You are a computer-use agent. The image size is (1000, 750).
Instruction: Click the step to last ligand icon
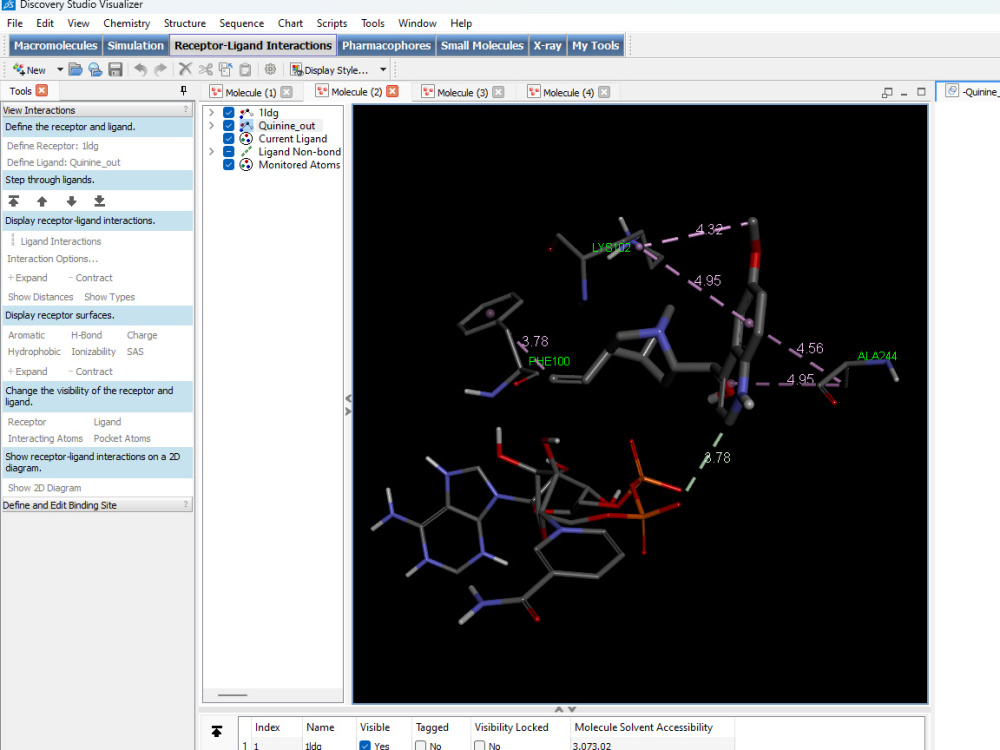click(x=97, y=201)
